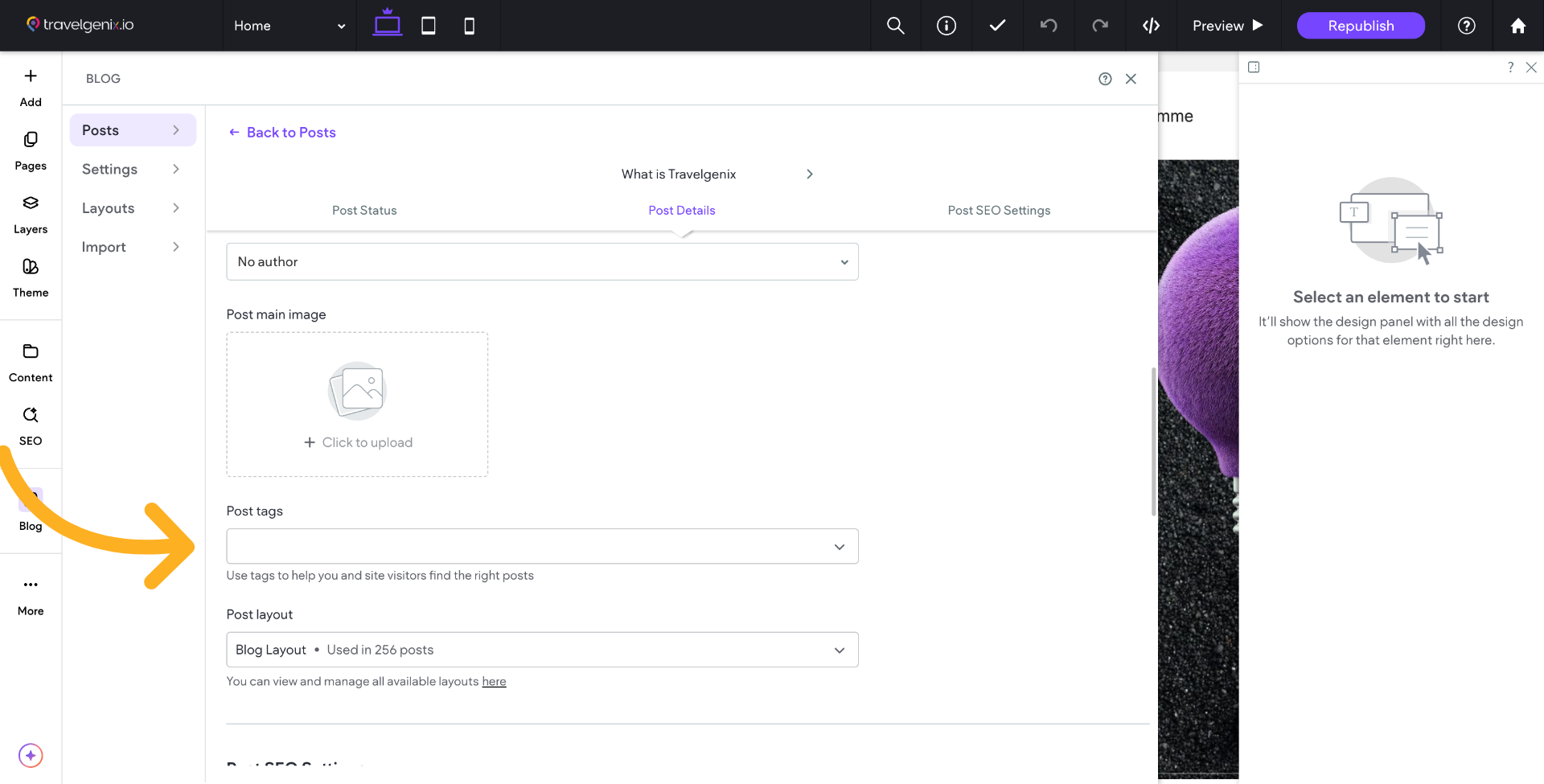
Task: Open the Home page selector dropdown
Action: (x=289, y=26)
